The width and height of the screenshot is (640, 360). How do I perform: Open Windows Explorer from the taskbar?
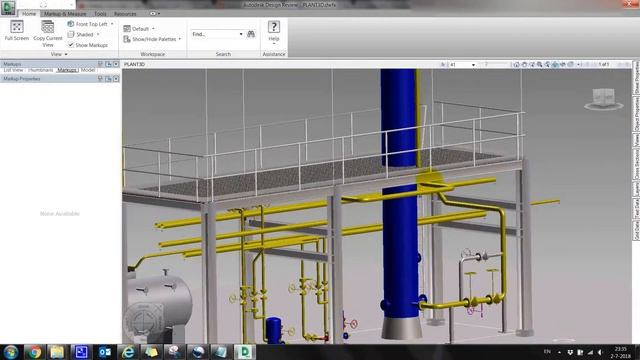point(58,352)
